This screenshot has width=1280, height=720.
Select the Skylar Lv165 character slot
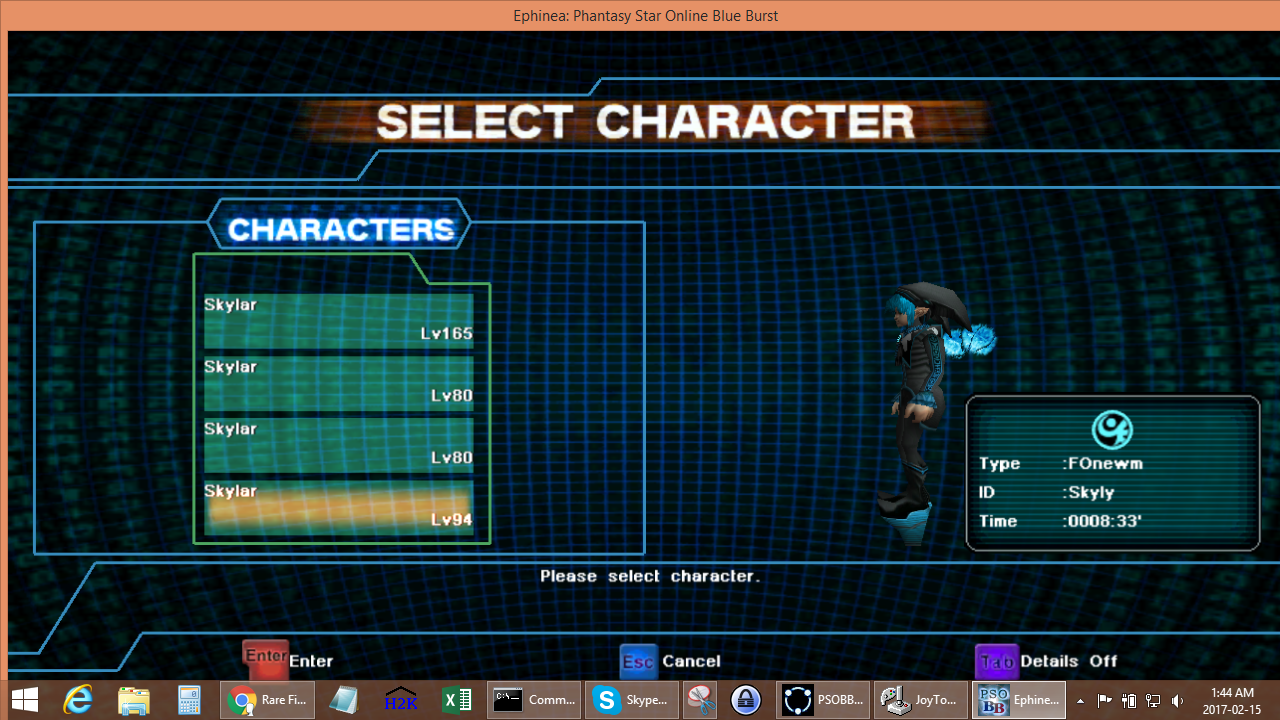pos(339,320)
